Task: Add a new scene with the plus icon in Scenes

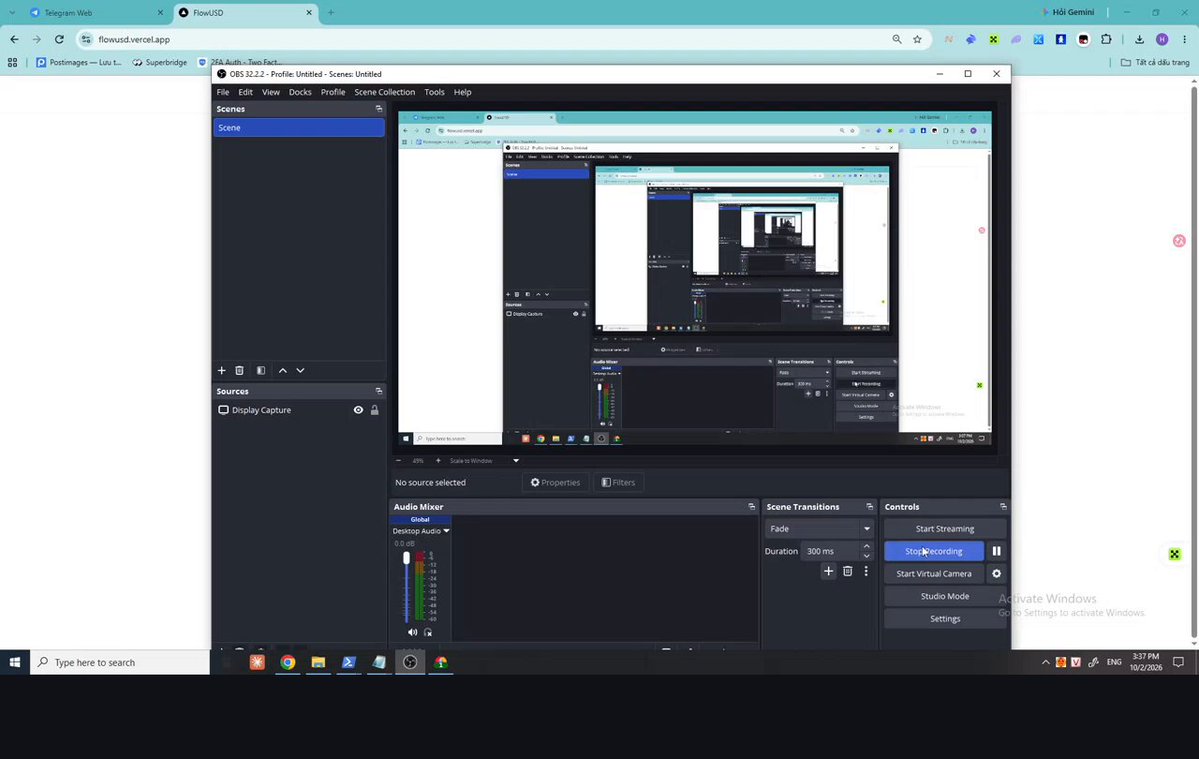Action: point(222,371)
